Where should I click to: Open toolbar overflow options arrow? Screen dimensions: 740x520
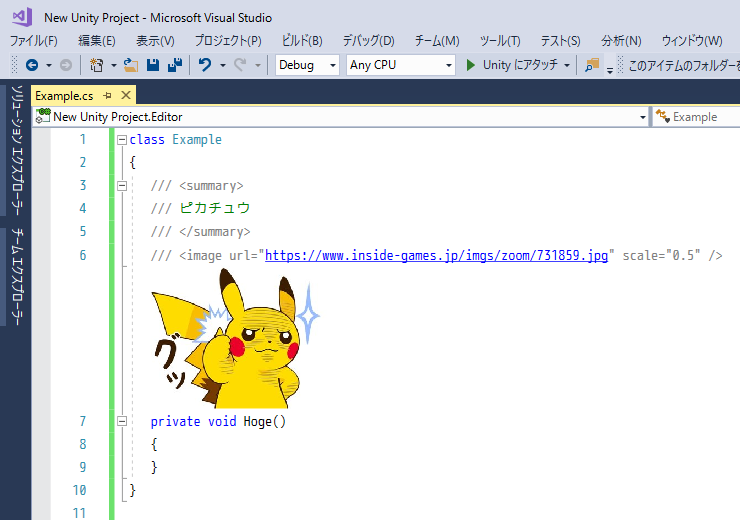pos(610,70)
